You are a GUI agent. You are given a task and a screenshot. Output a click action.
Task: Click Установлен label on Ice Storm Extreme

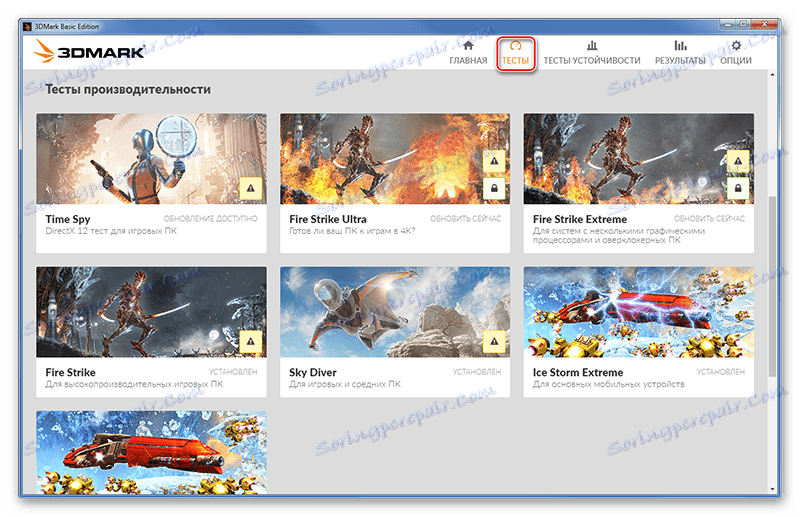coord(720,372)
